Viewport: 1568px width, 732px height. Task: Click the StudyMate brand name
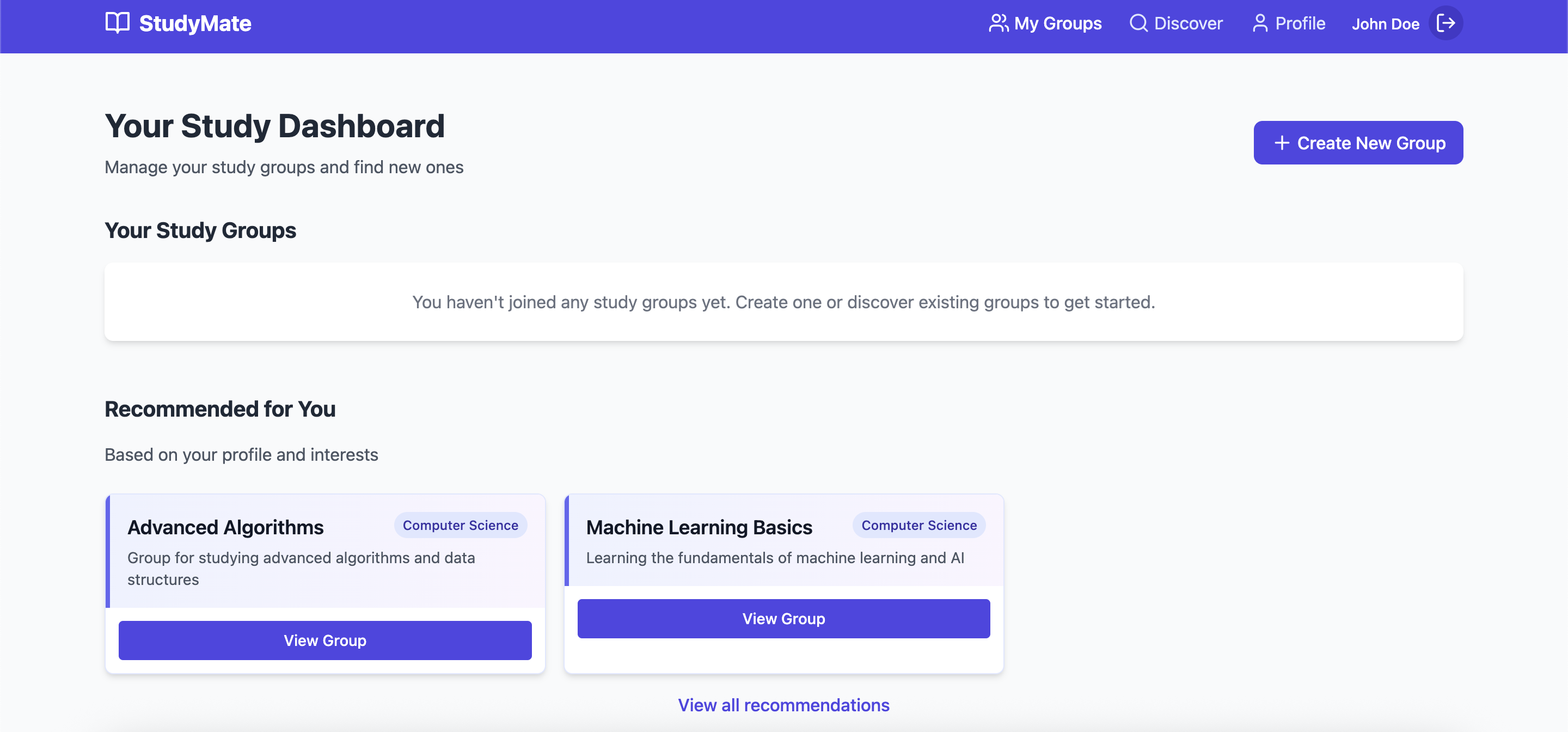(195, 23)
